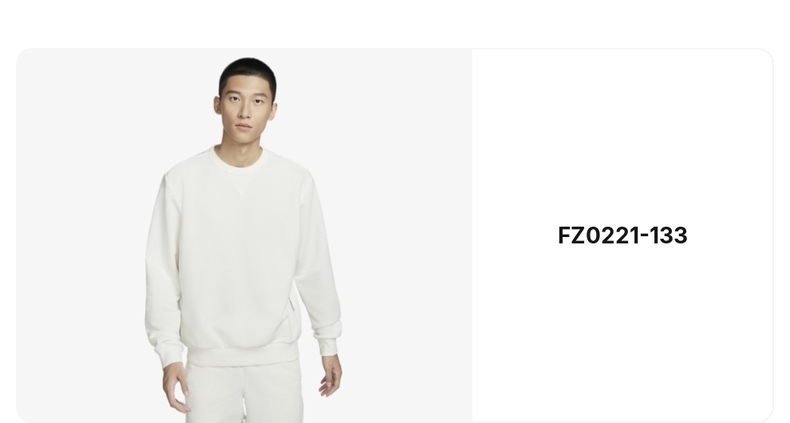Open the white sweatshirt product photo

click(244, 236)
